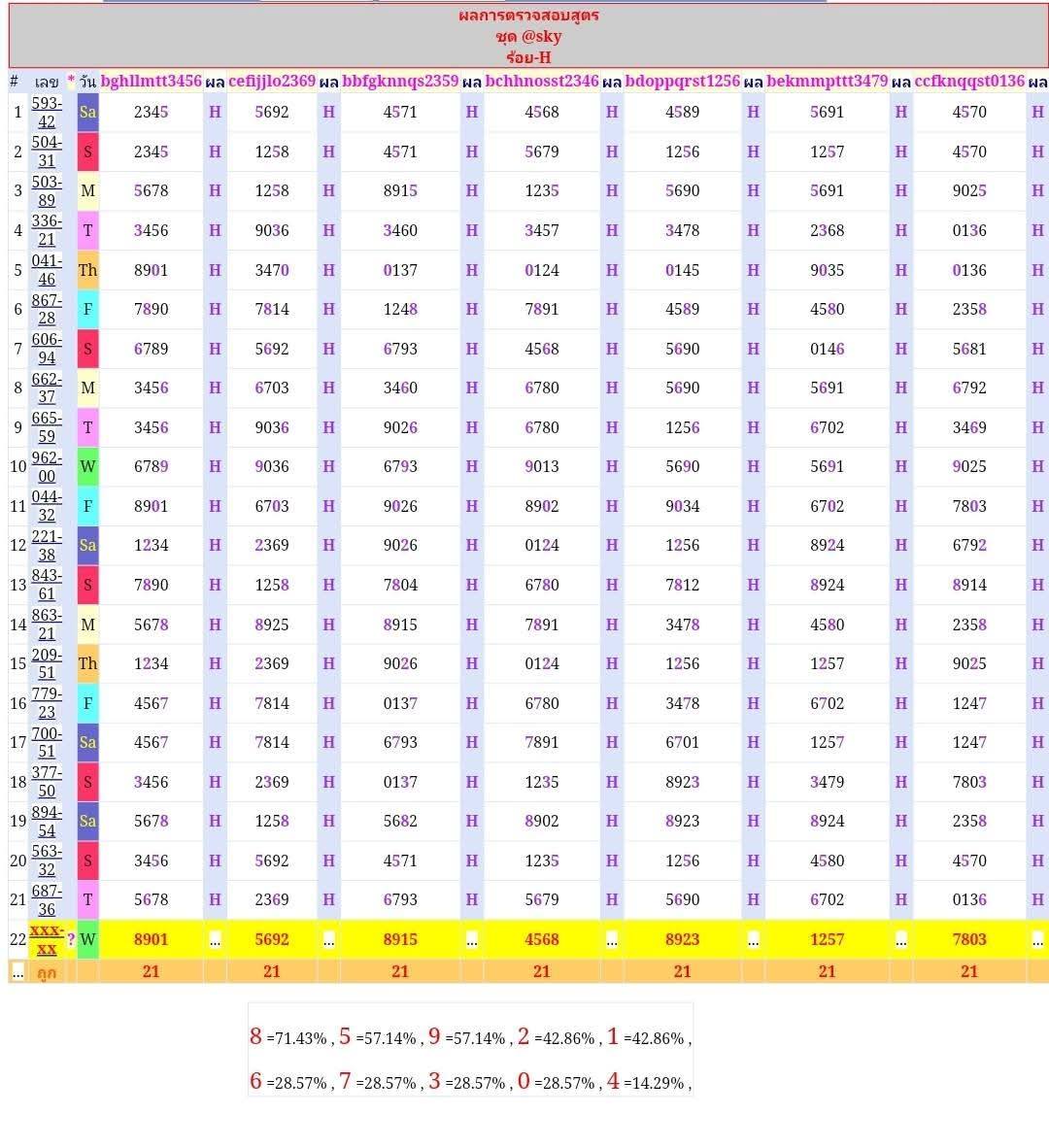Click the ellipsis cell beside ถูก
The image size is (1049, 1148).
pyautogui.click(x=17, y=971)
